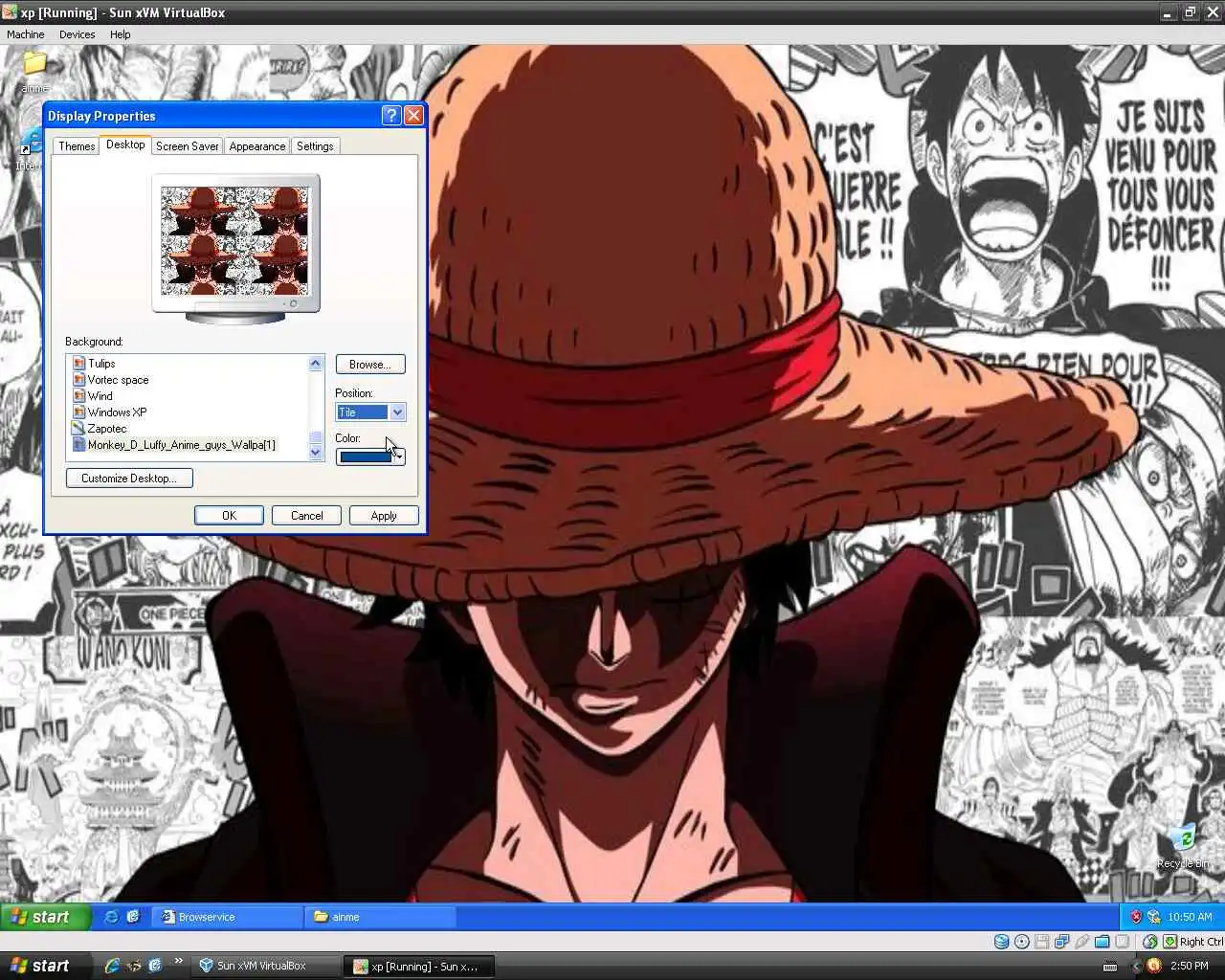This screenshot has height=980, width=1225.
Task: Click middle host quick launch icon
Action: click(x=134, y=966)
